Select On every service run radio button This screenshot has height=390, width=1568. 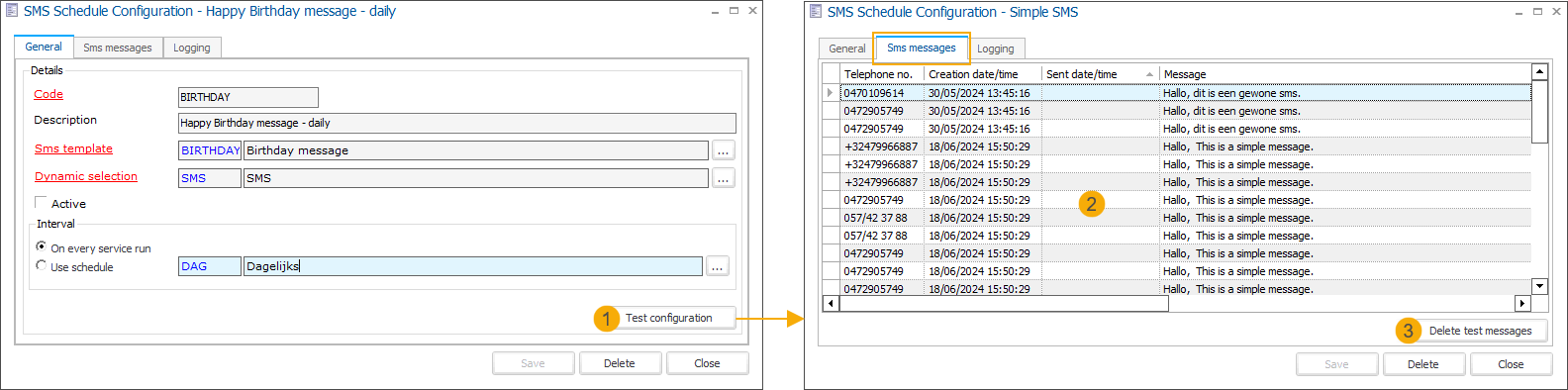click(42, 246)
